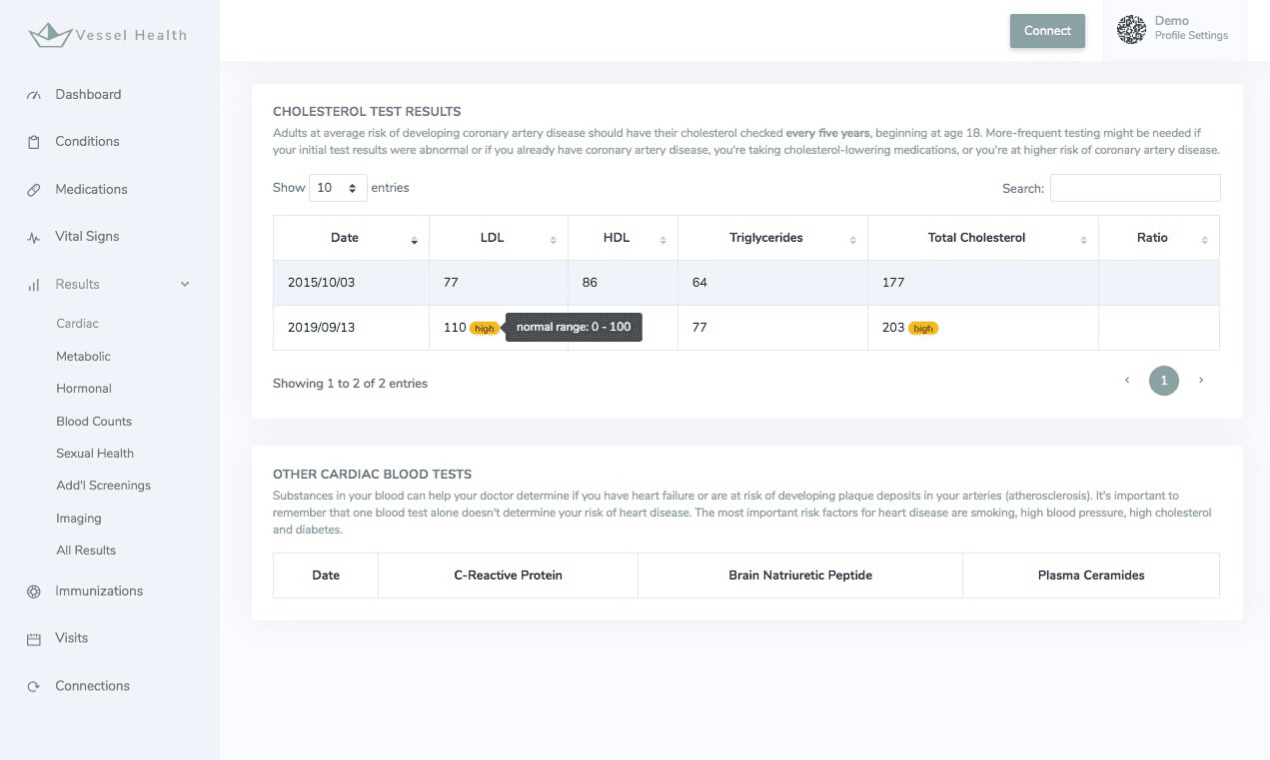Screen dimensions: 1270x760
Task: Open Profile Settings link
Action: click(1191, 36)
